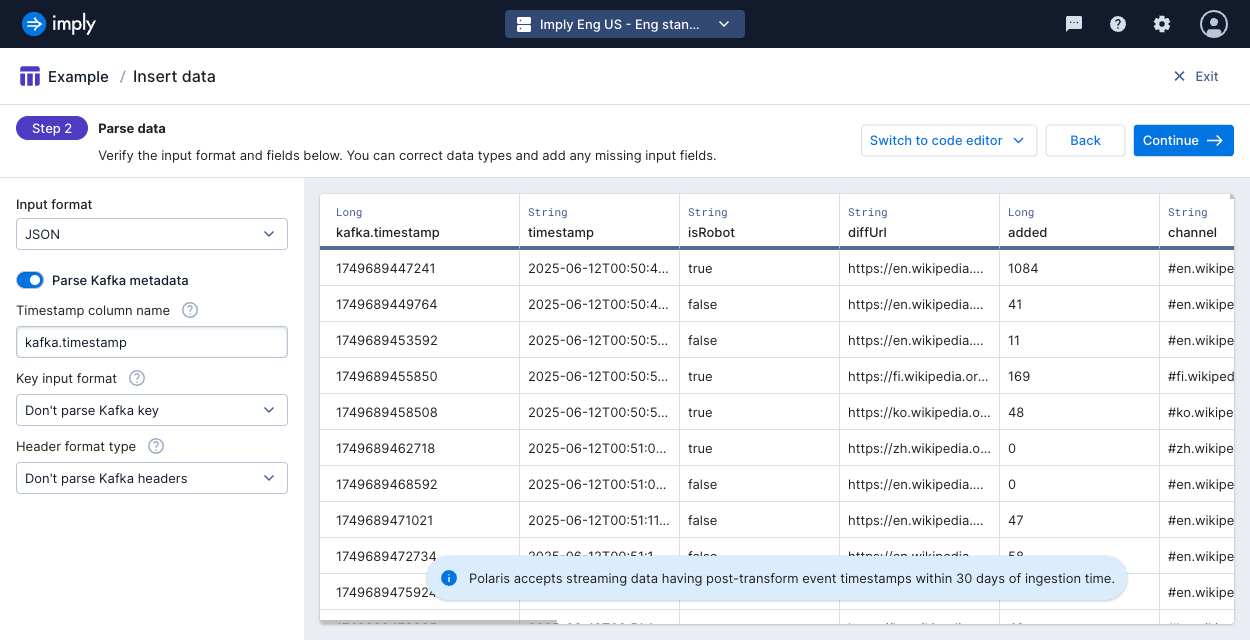Click the Example table icon
The height and width of the screenshot is (640, 1250).
[30, 76]
